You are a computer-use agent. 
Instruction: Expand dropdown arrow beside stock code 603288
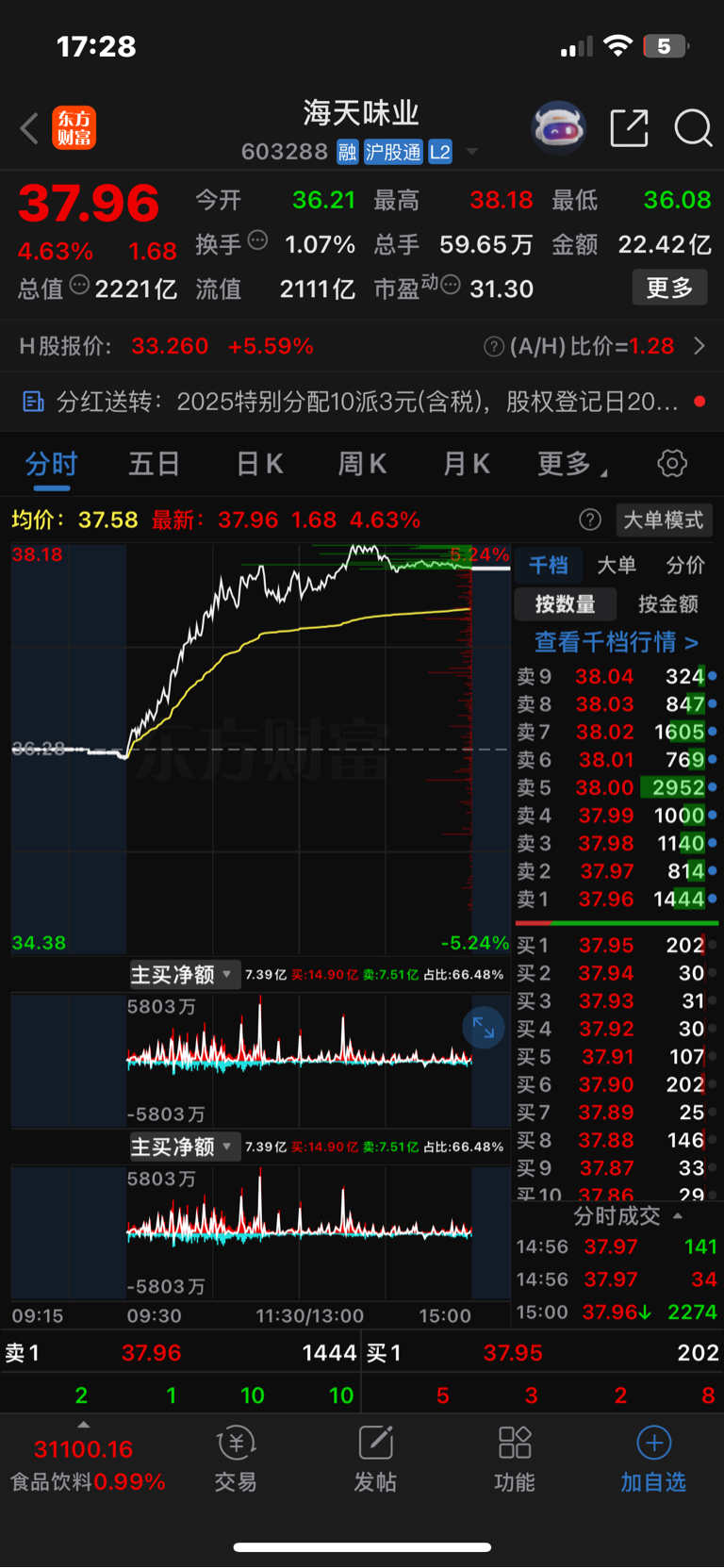[x=471, y=152]
